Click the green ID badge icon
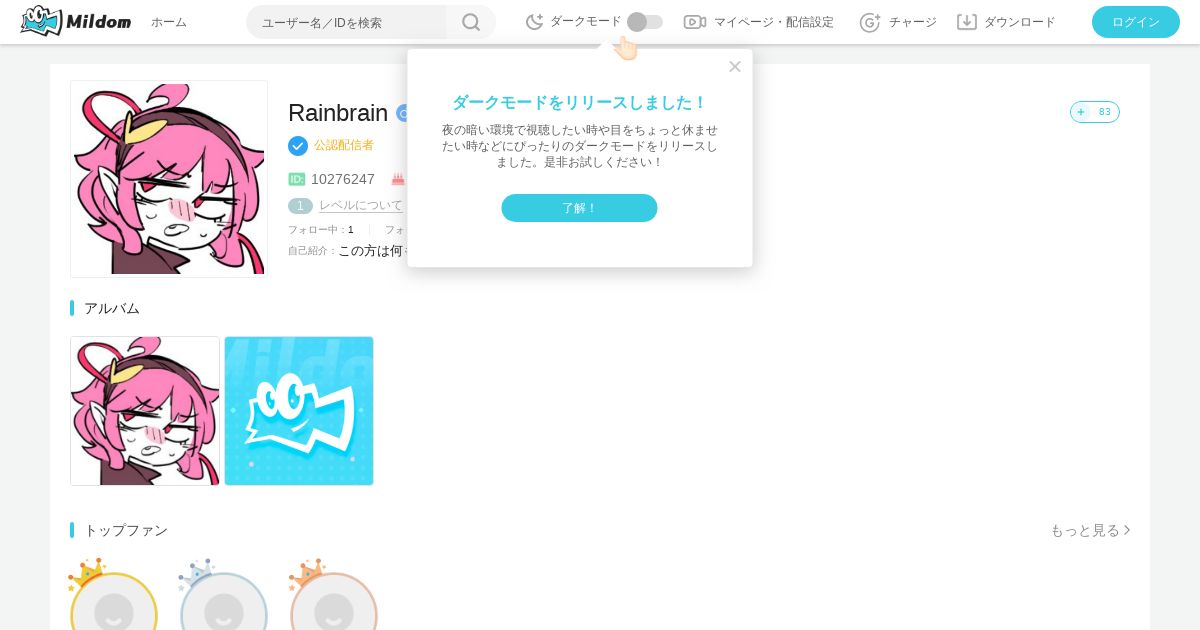This screenshot has height=630, width=1200. coord(297,179)
